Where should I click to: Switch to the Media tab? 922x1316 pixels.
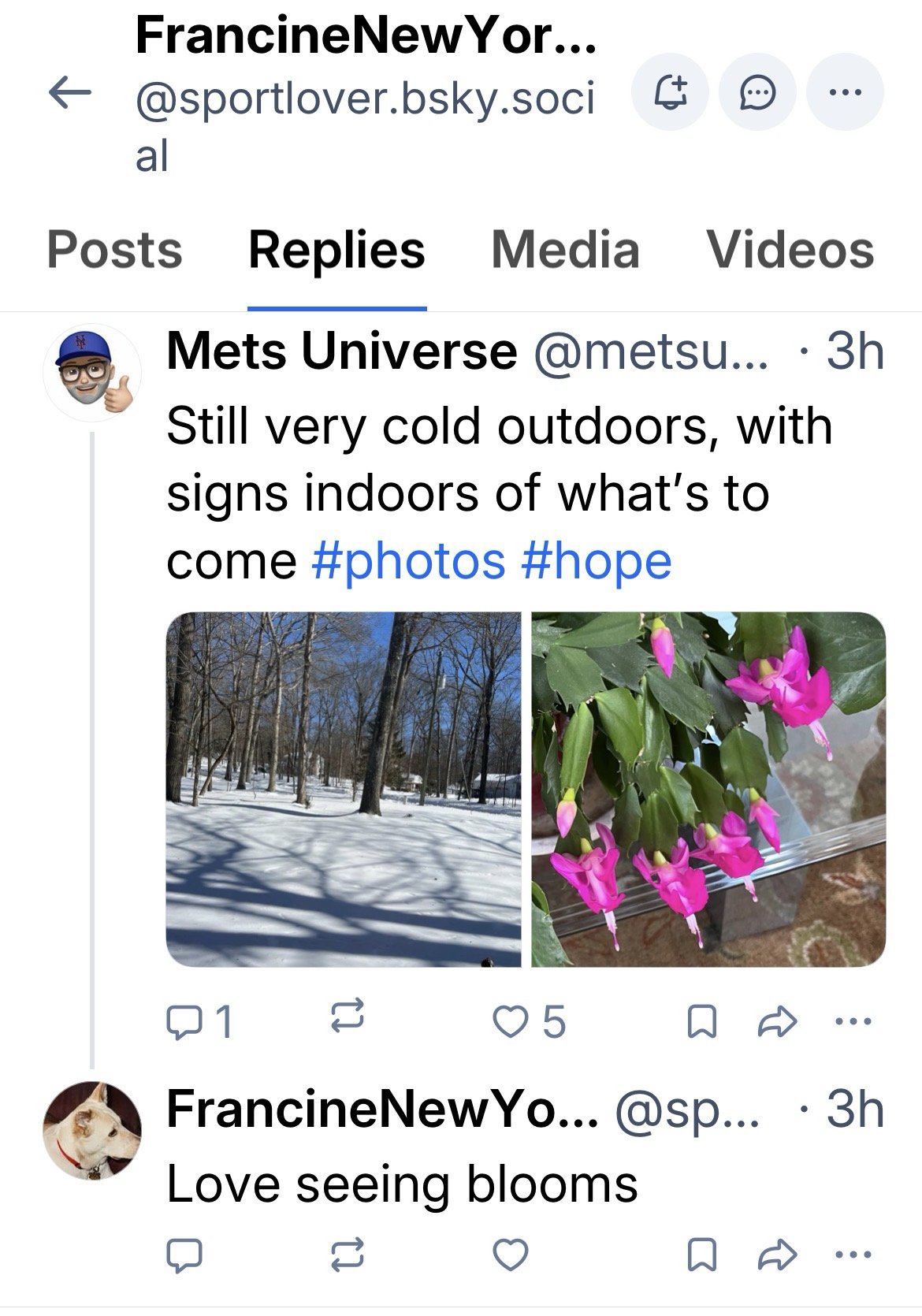coord(565,251)
